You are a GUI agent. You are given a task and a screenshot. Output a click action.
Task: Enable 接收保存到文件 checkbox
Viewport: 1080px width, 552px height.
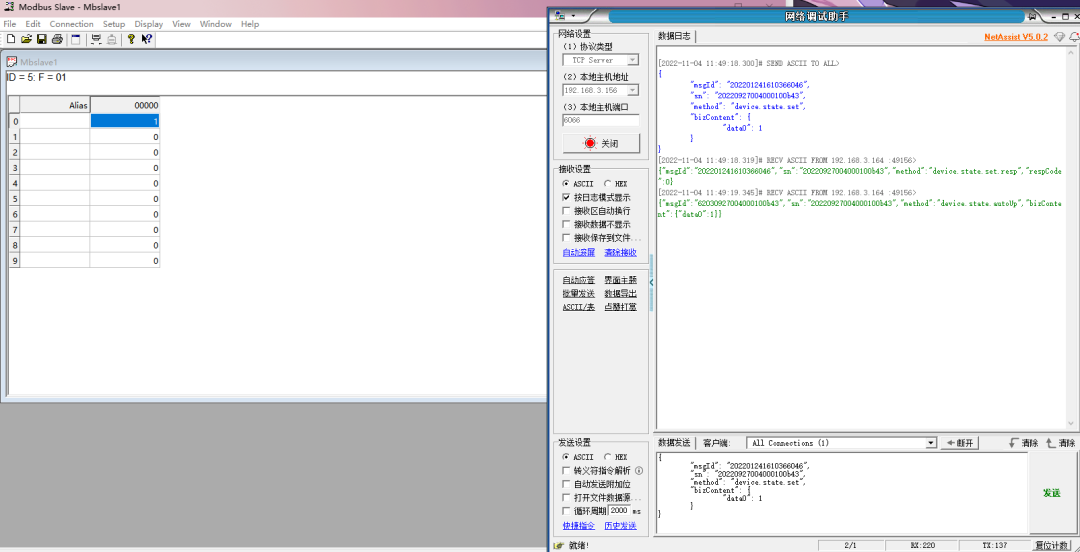tap(566, 238)
